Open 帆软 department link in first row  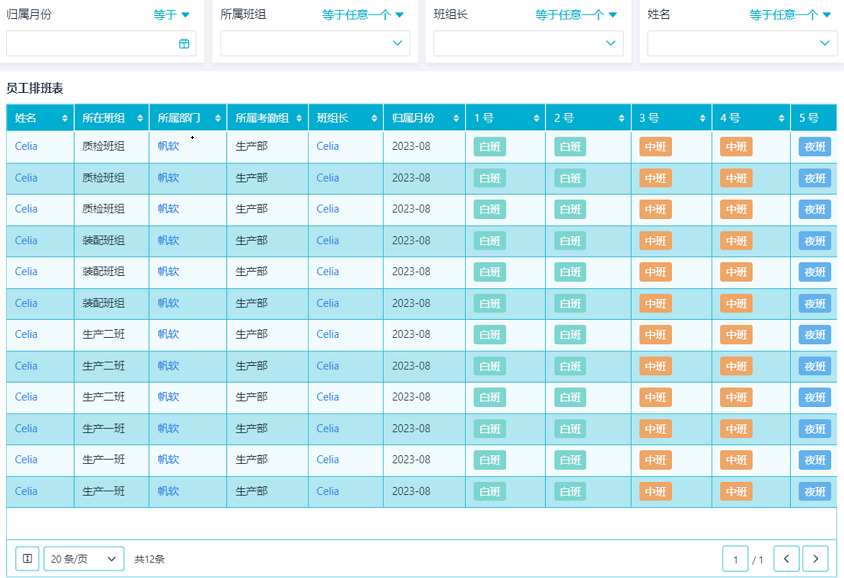[x=168, y=146]
